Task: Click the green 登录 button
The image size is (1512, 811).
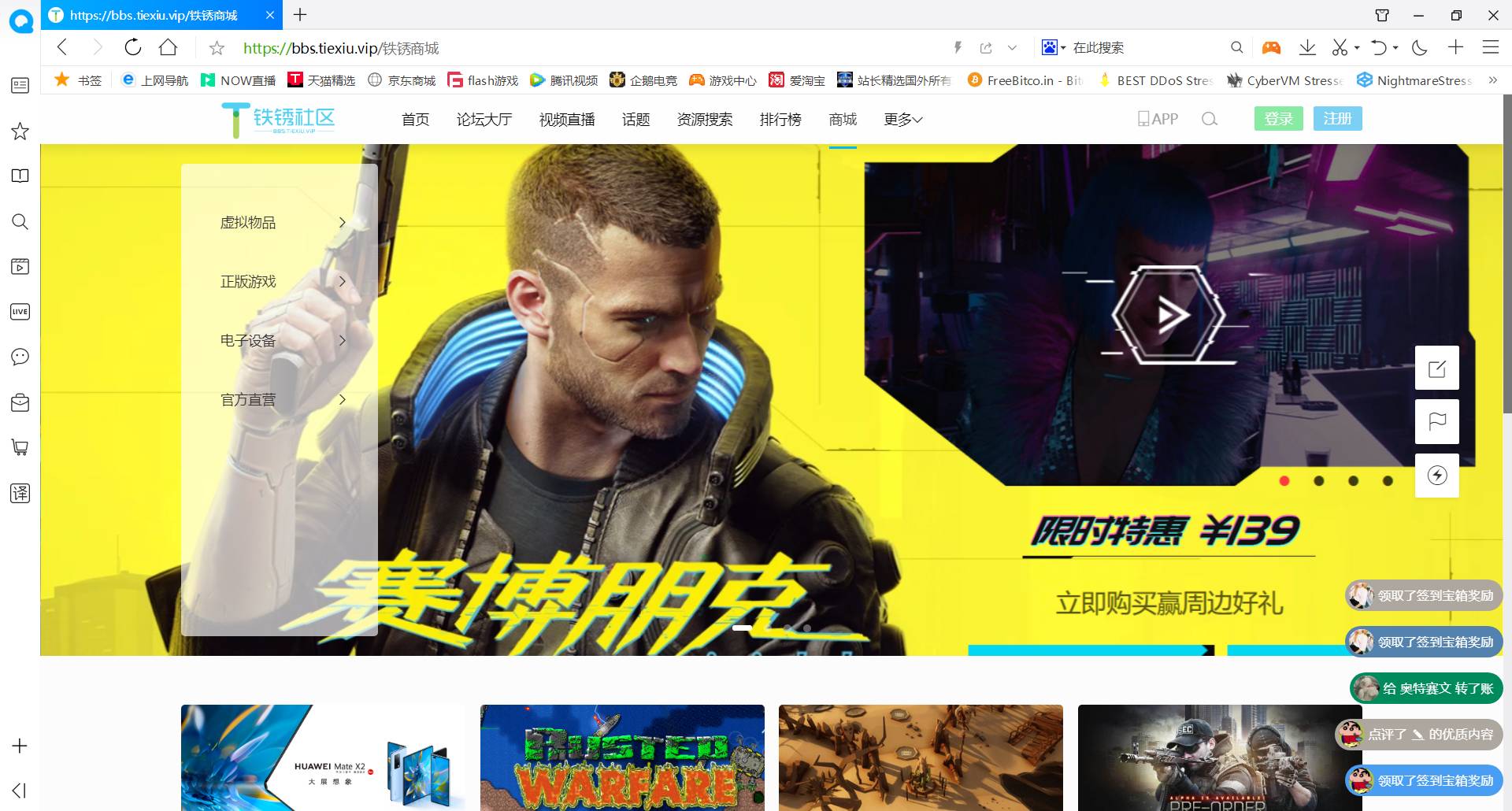Action: (1278, 119)
